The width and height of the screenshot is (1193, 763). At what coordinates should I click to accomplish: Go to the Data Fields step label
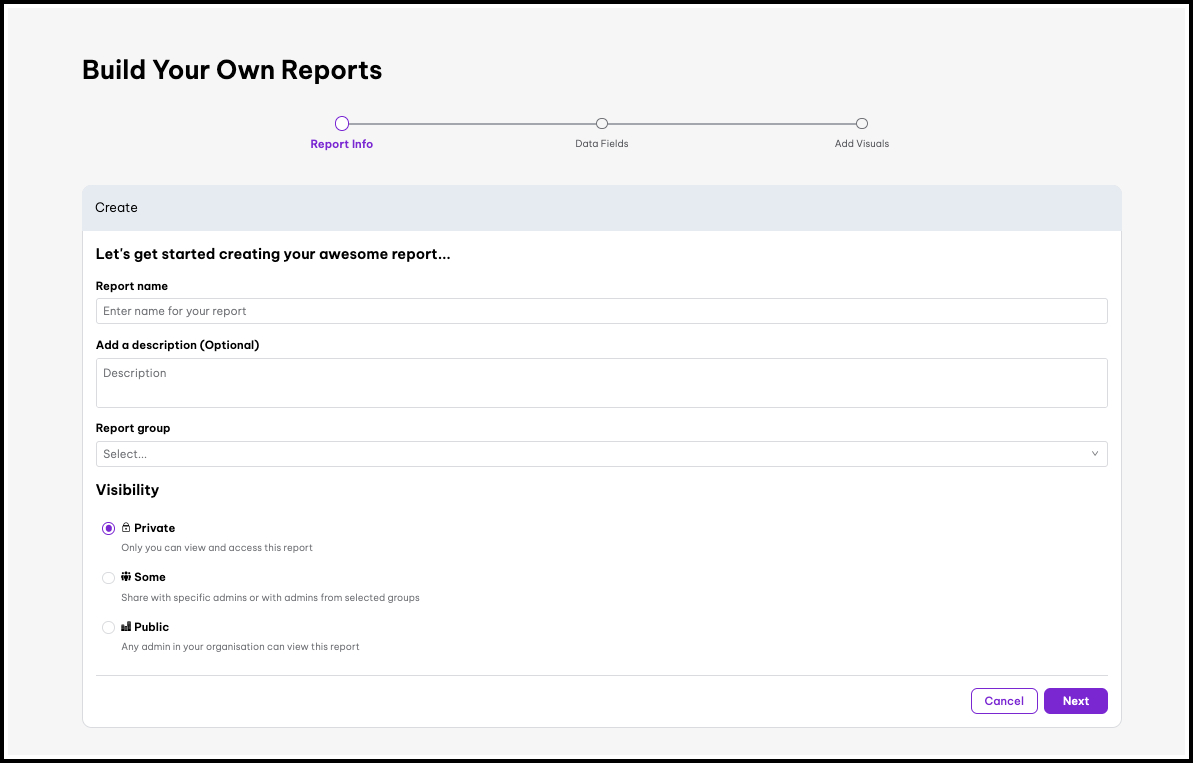point(602,144)
